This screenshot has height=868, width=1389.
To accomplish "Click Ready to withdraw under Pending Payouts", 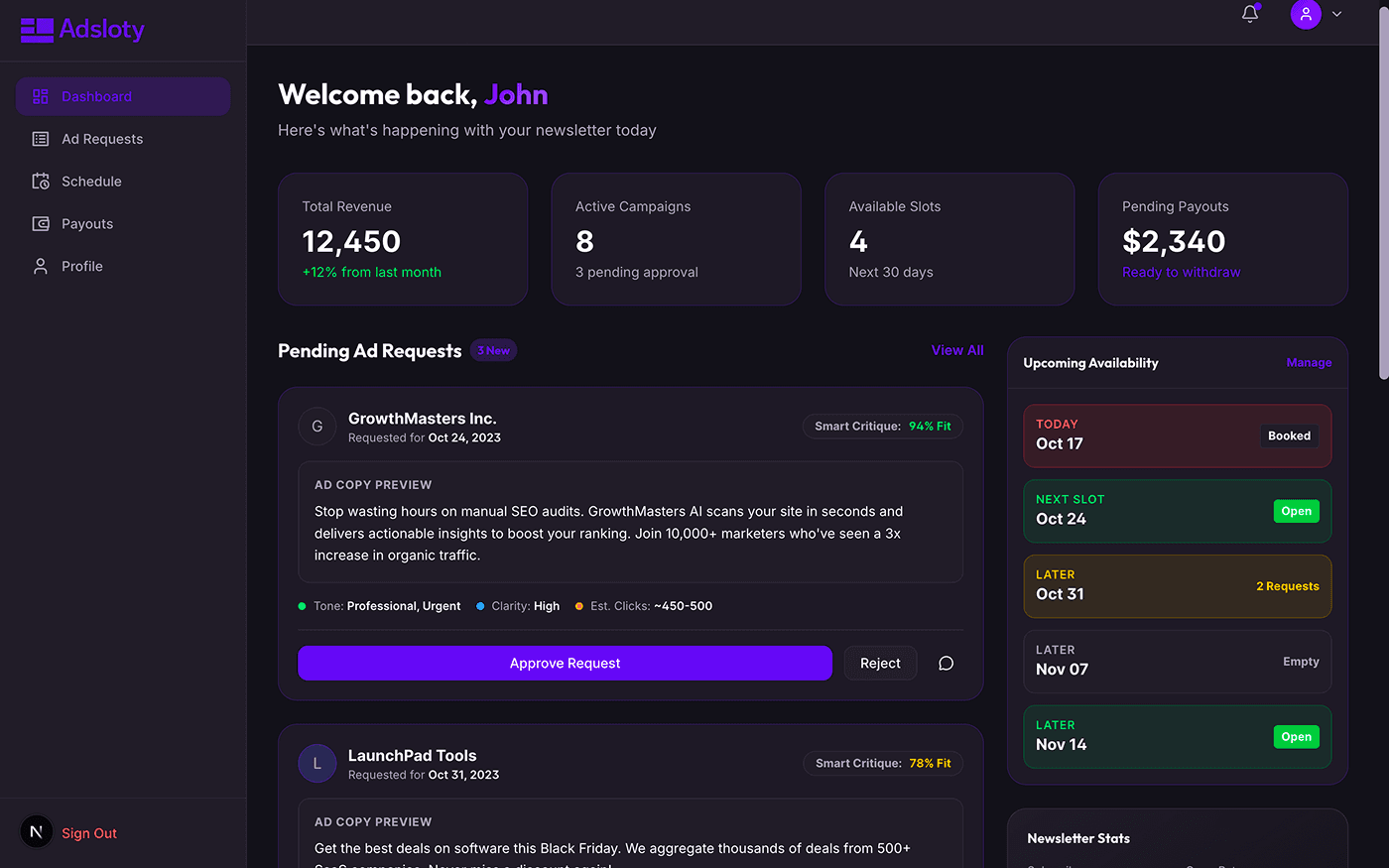I will (x=1181, y=271).
